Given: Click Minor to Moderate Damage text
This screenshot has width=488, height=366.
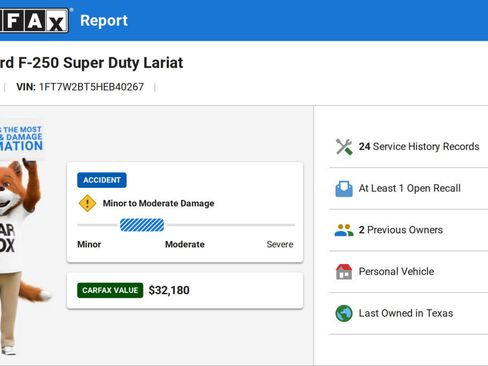Looking at the screenshot, I should coord(158,203).
